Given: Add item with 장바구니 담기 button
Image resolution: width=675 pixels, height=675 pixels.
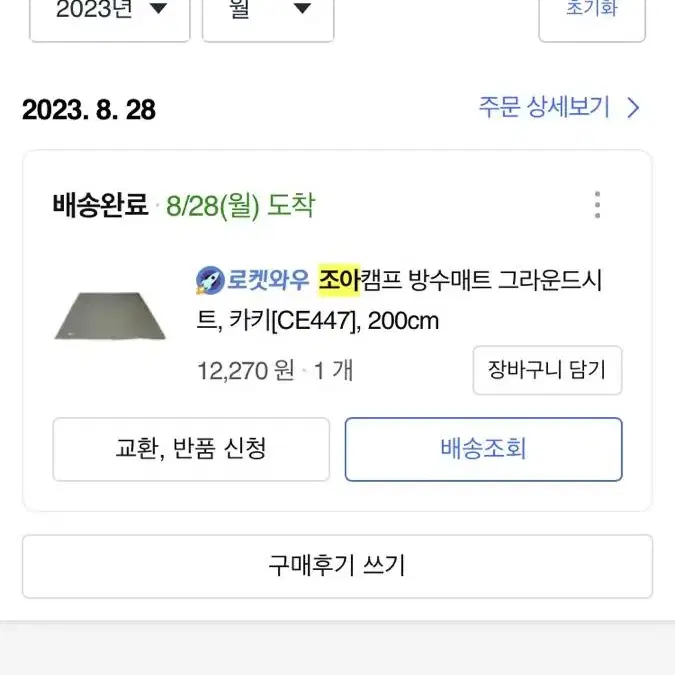Looking at the screenshot, I should coord(547,370).
